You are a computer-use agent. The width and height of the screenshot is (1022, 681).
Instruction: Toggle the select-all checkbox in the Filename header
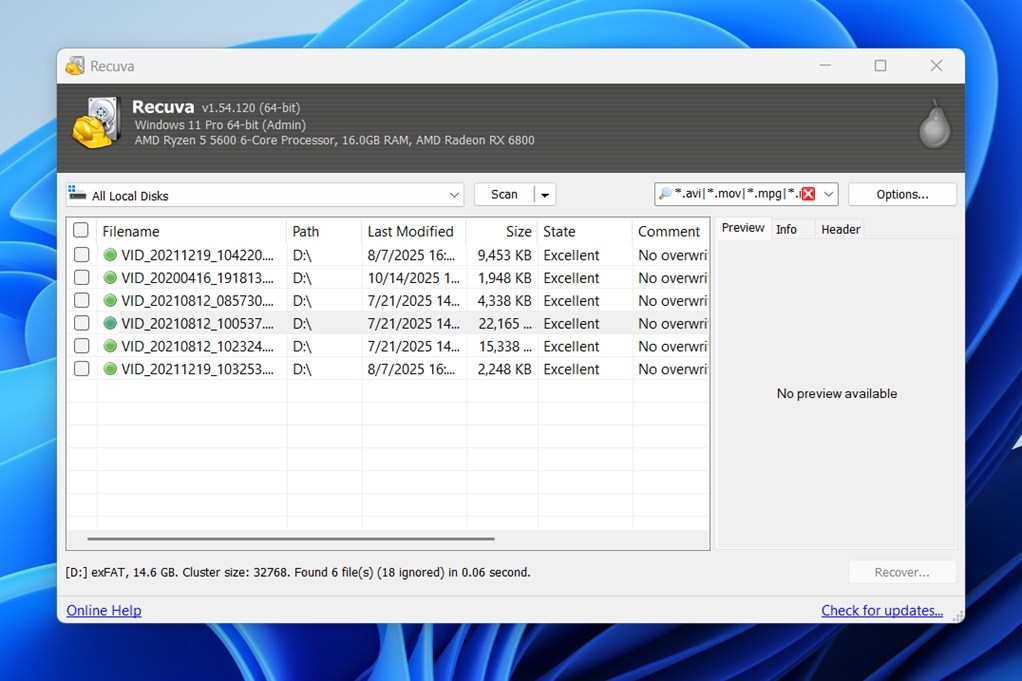81,229
